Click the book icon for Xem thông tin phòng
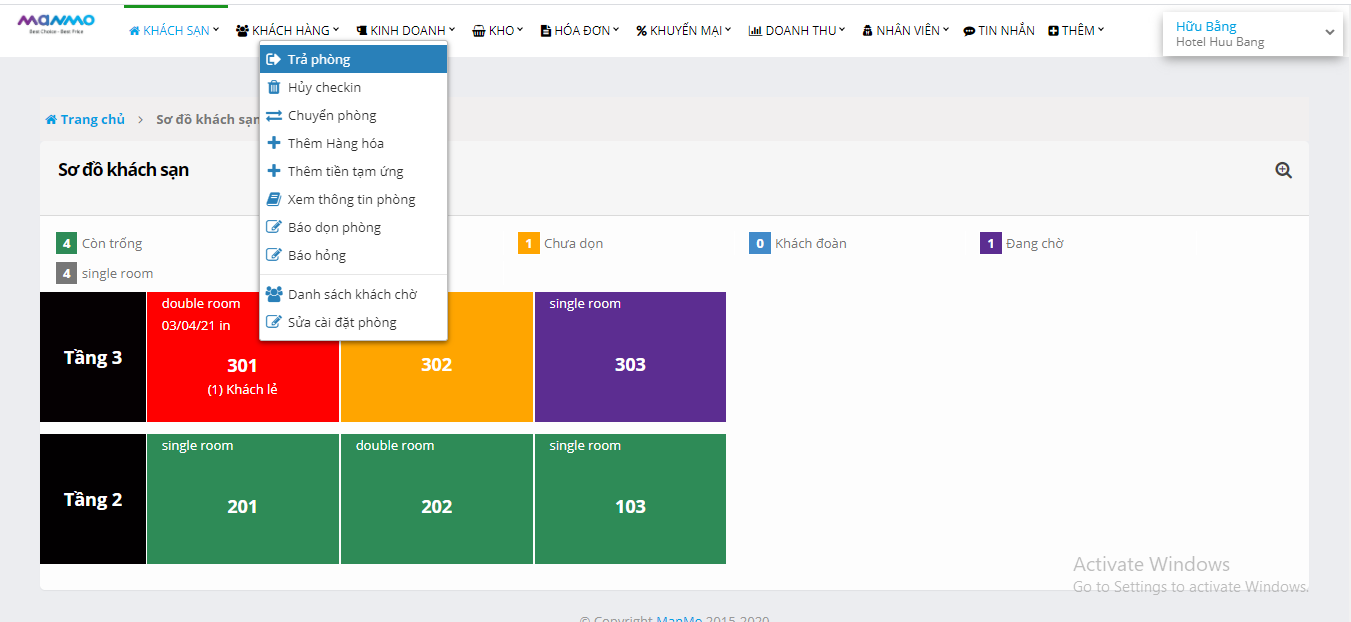Screen dimensions: 1351x622 (274, 199)
